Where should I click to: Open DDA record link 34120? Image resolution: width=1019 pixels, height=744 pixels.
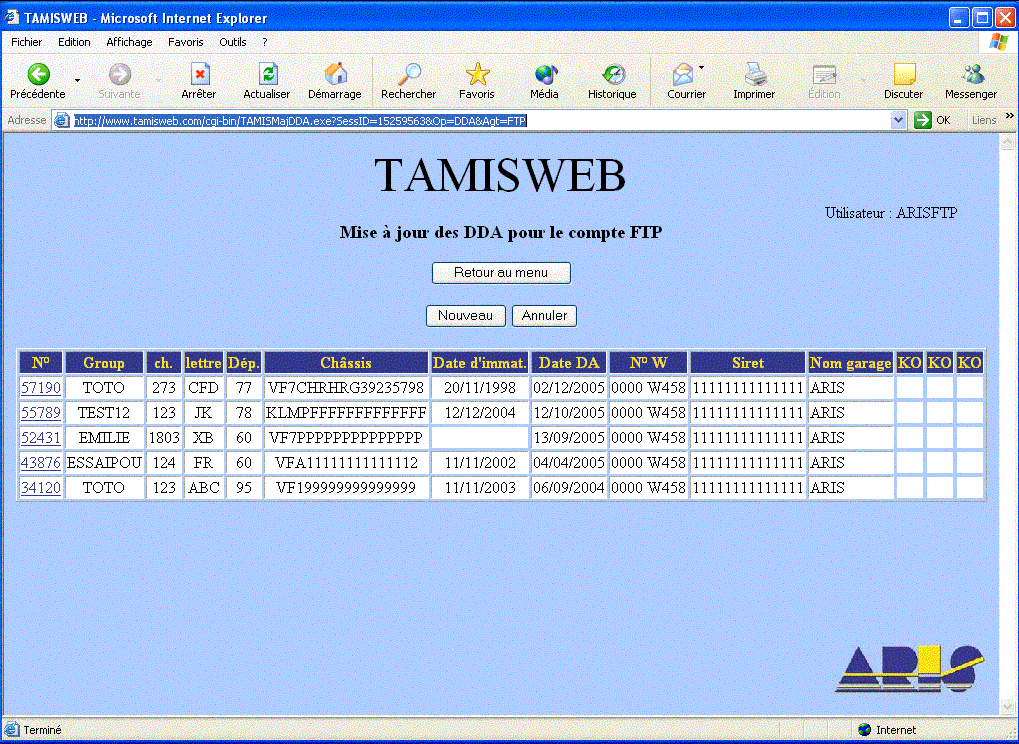pos(41,487)
